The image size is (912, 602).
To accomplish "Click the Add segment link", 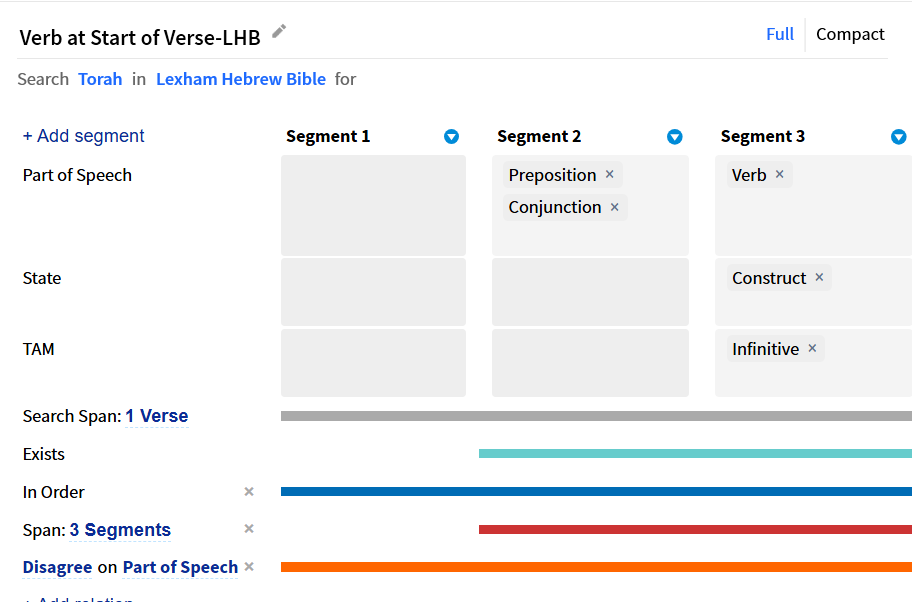I will (x=83, y=136).
